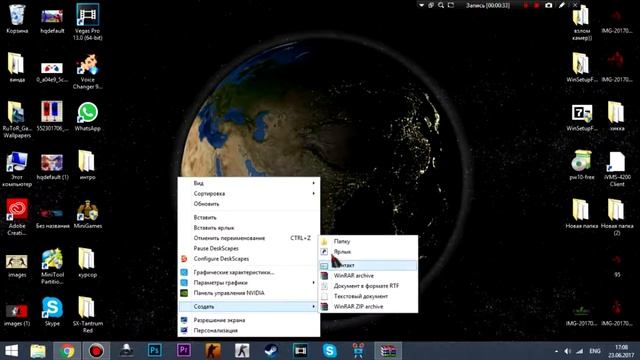Screen dimensions: 640x360
Task: Create new Папку from submenu
Action: pos(368,241)
